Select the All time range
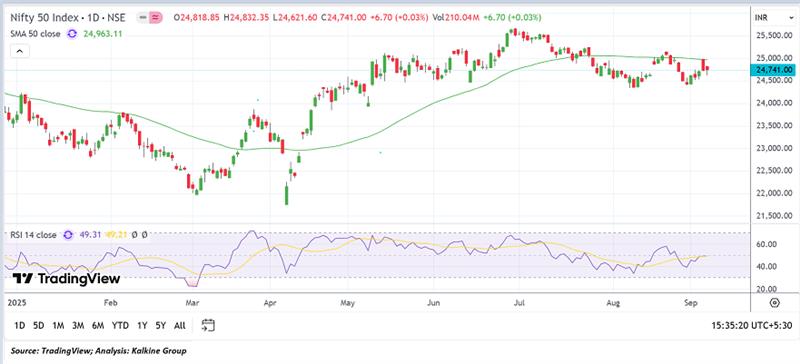Viewport: 800px width, 364px height. click(180, 325)
